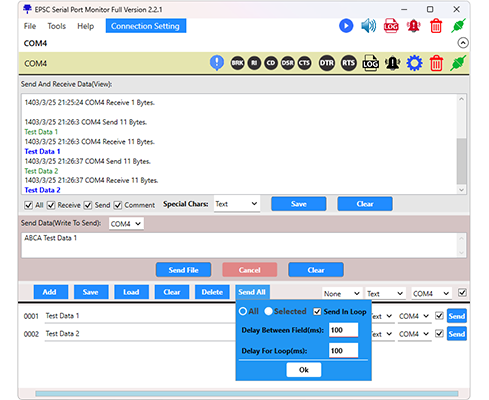Open the COM4 dropdown on row 0001
This screenshot has width=489, height=400.
(x=415, y=316)
